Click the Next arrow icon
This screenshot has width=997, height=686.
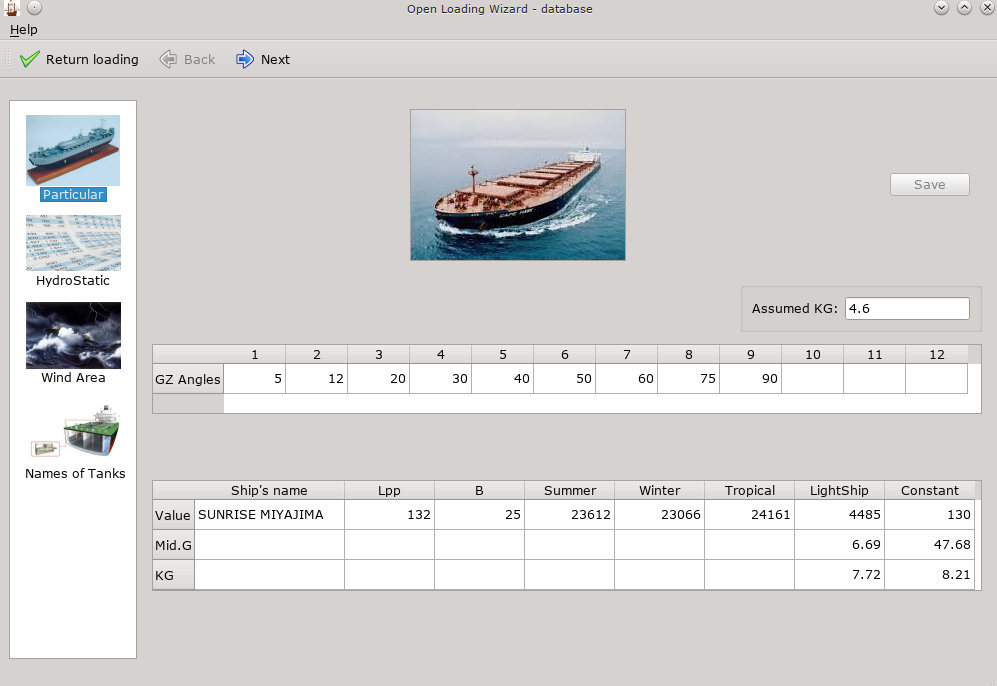(245, 59)
